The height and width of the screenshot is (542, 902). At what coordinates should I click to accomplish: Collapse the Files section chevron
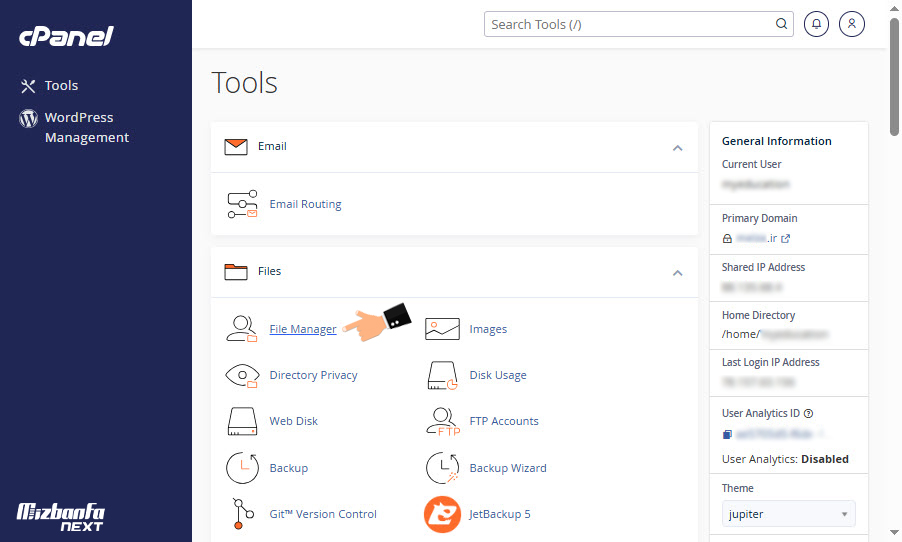677,272
